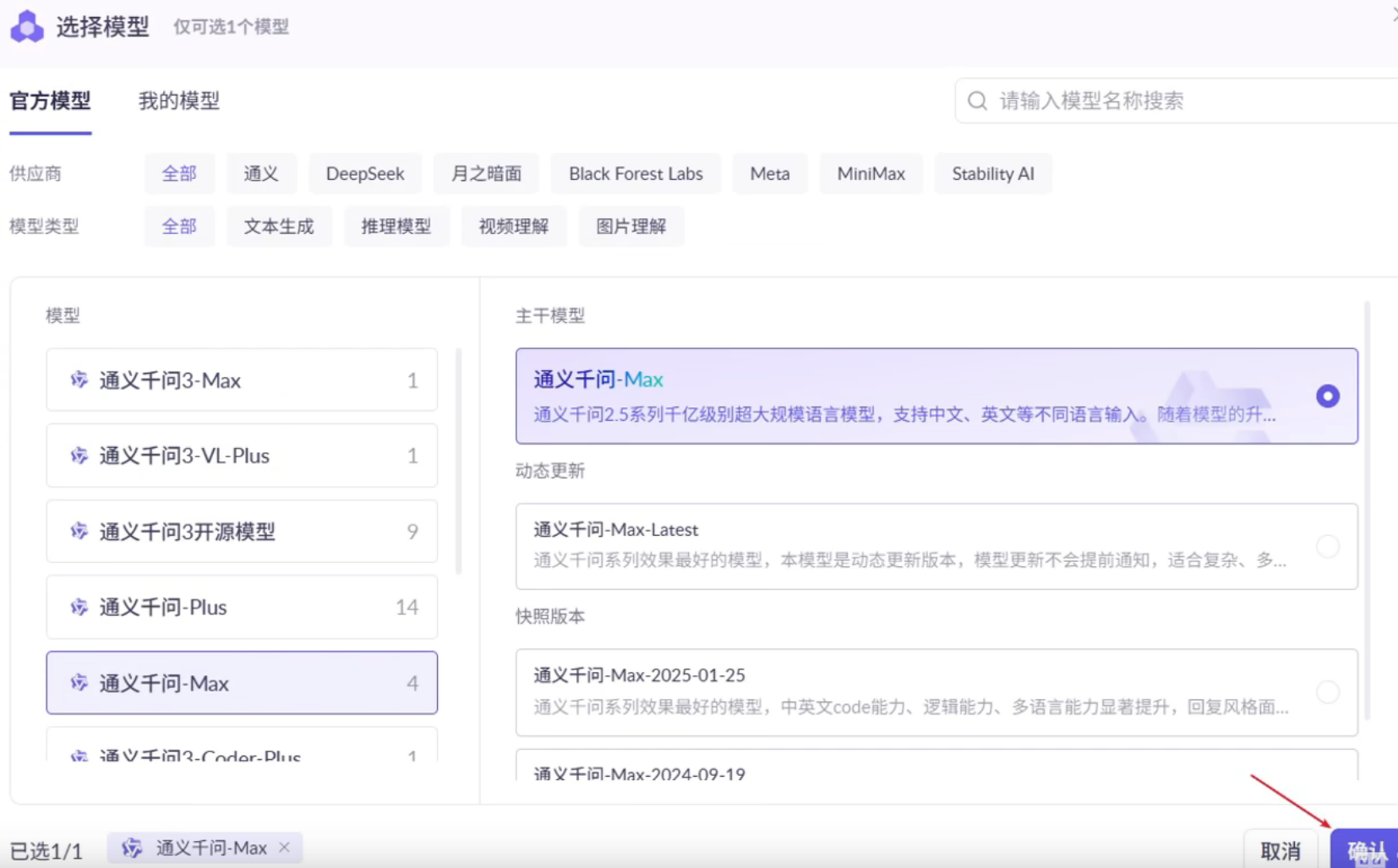1398x868 pixels.
Task: Select the 通义千问-Max main model radio button
Action: (1328, 396)
